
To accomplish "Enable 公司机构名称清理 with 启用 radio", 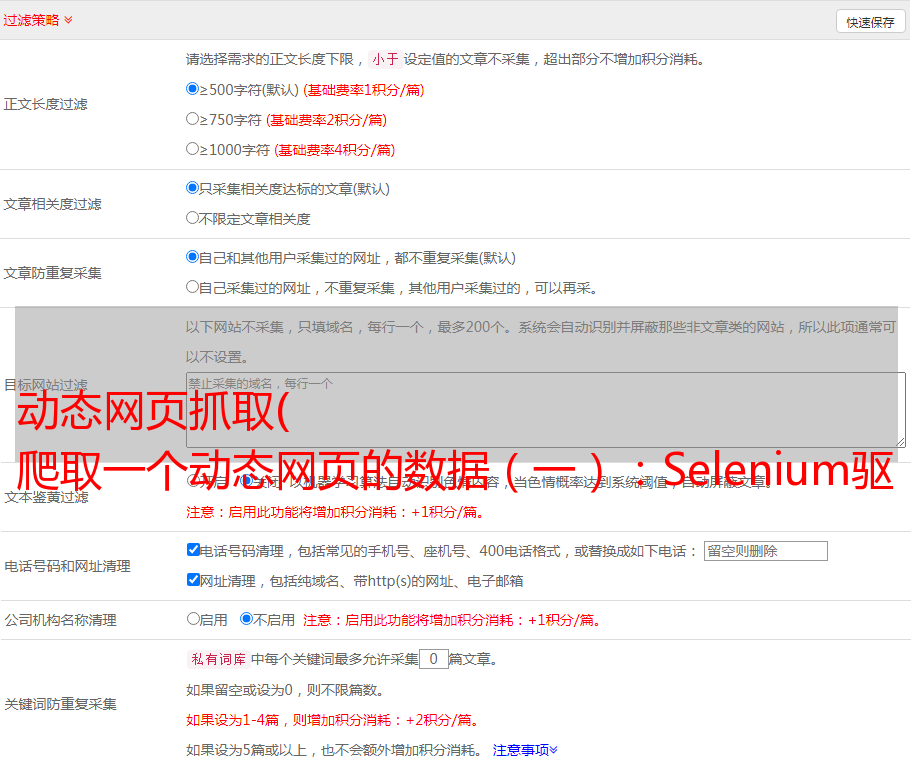I will point(193,619).
